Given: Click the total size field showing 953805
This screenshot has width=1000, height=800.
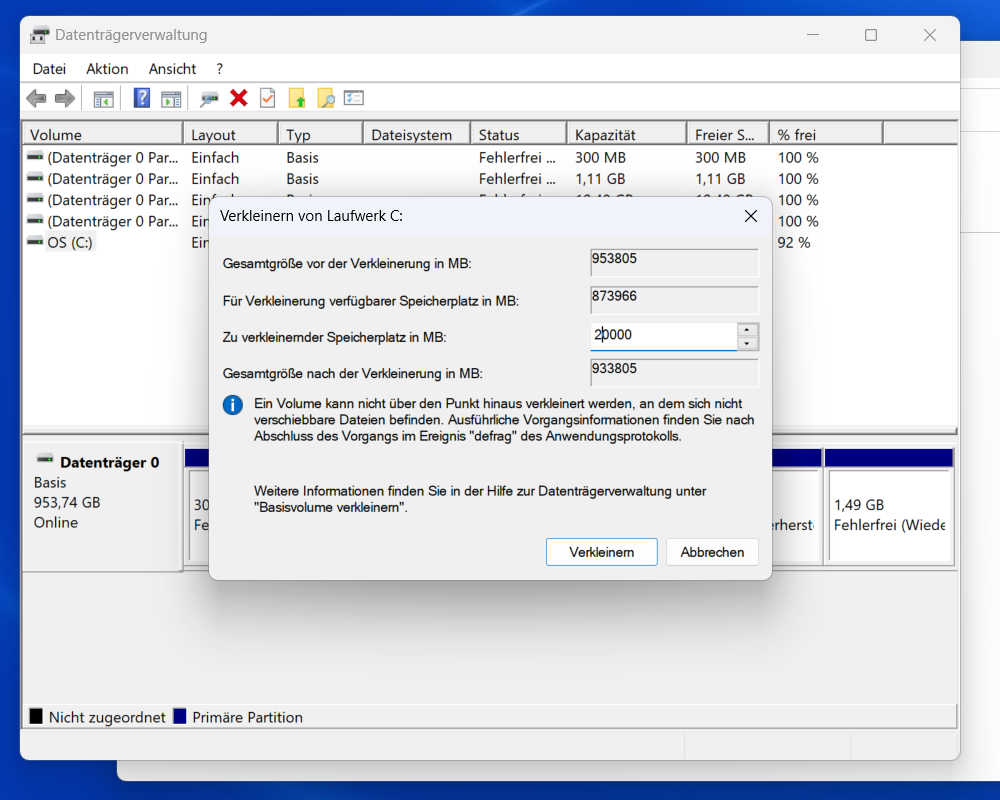Looking at the screenshot, I should (x=675, y=262).
